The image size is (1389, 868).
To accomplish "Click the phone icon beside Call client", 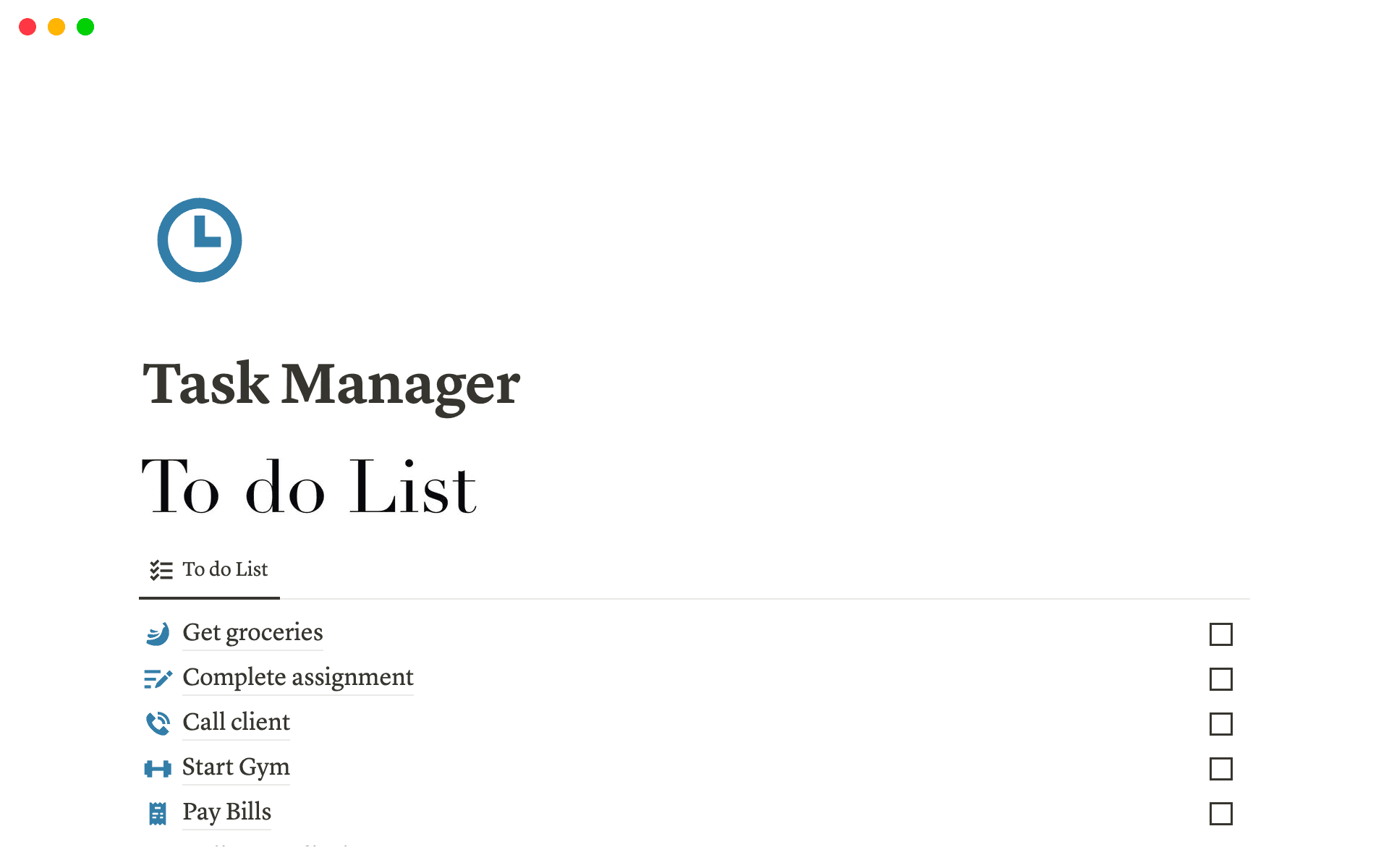I will tap(158, 723).
